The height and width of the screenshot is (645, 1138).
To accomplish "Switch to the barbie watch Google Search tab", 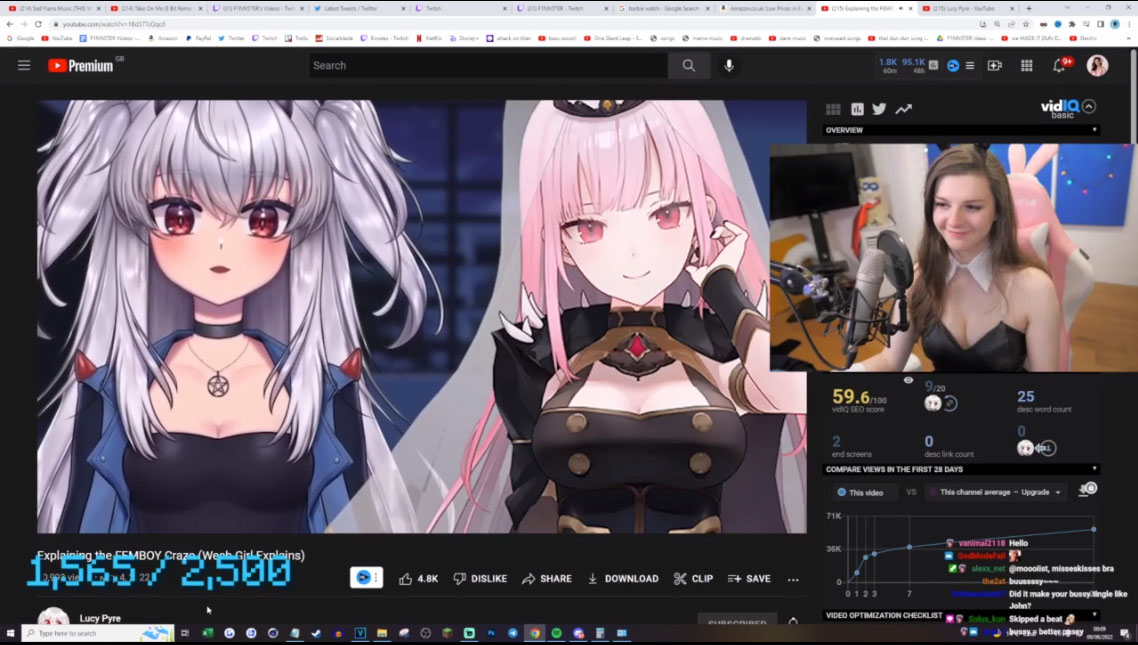I will [x=662, y=9].
